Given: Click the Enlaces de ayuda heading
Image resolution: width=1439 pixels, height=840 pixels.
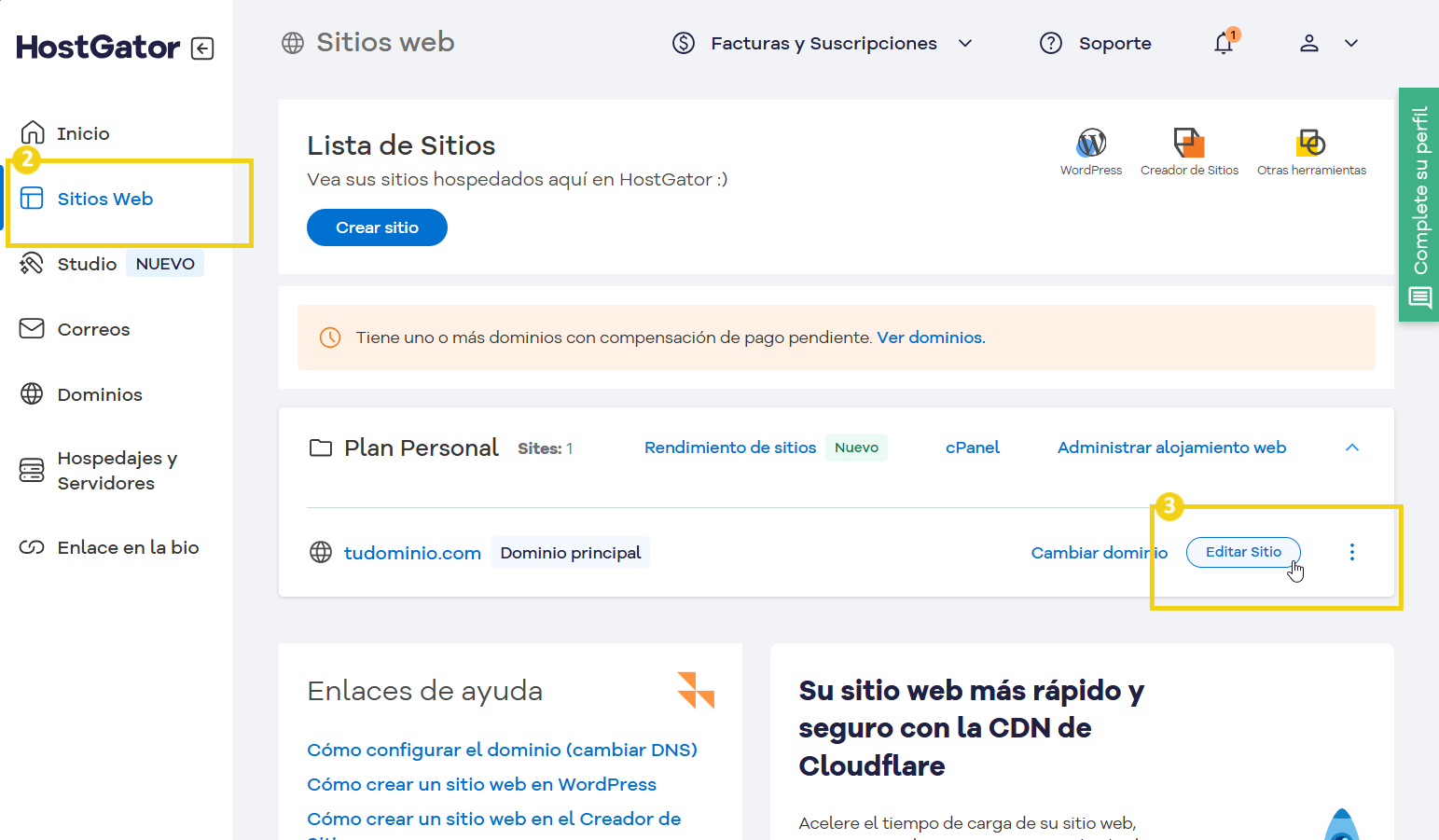Looking at the screenshot, I should click(424, 691).
